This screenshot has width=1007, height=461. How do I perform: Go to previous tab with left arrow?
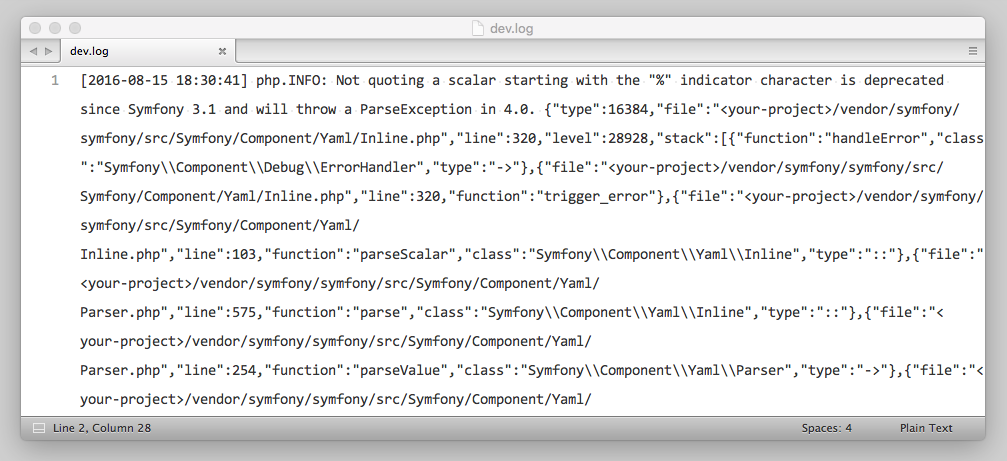[33, 51]
